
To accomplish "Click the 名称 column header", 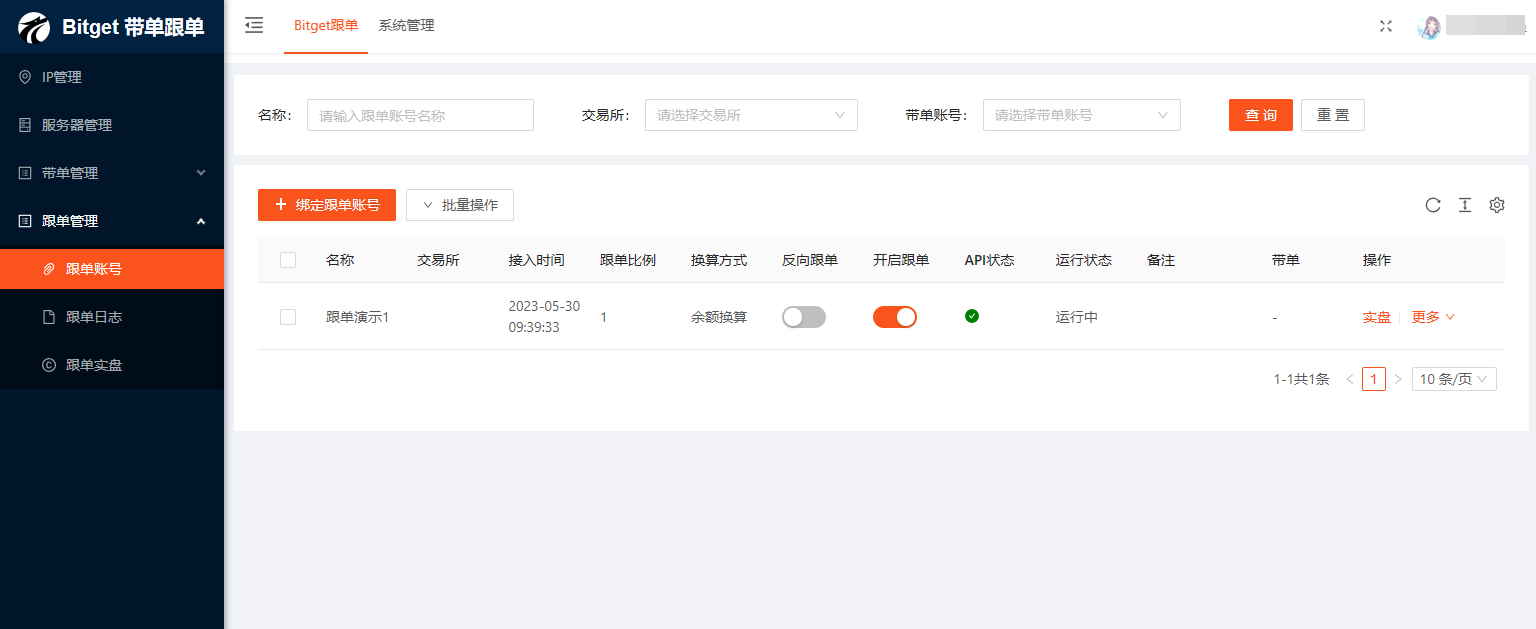I will [340, 260].
